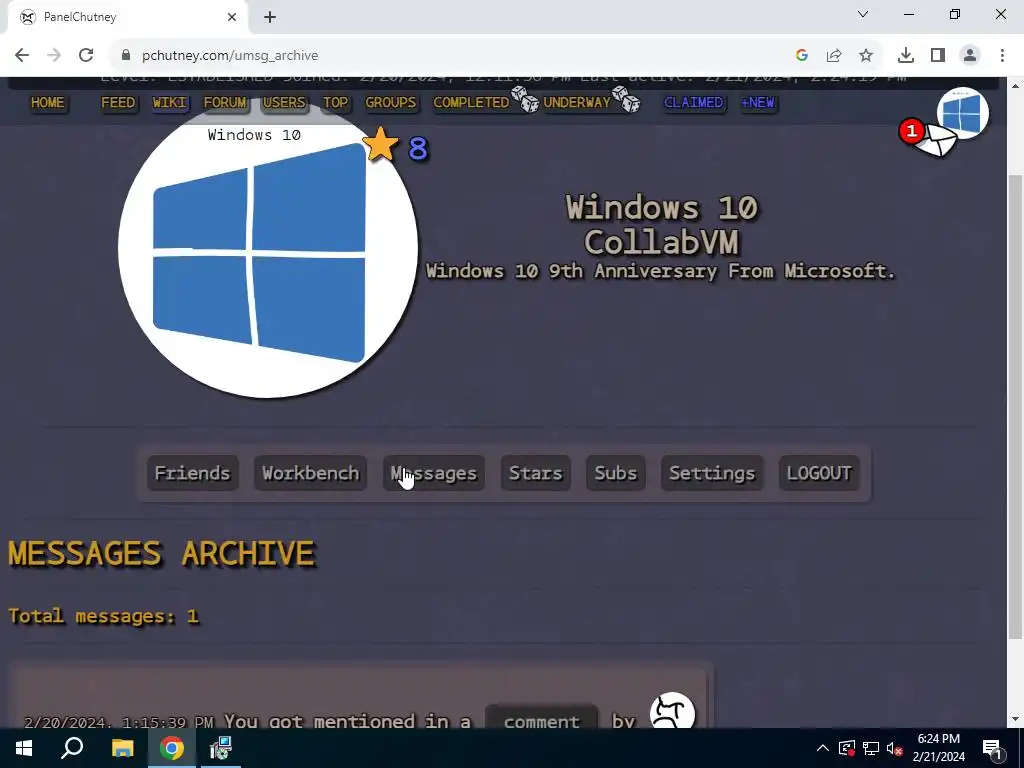
Task: Click the +NEW nav link
Action: point(758,103)
